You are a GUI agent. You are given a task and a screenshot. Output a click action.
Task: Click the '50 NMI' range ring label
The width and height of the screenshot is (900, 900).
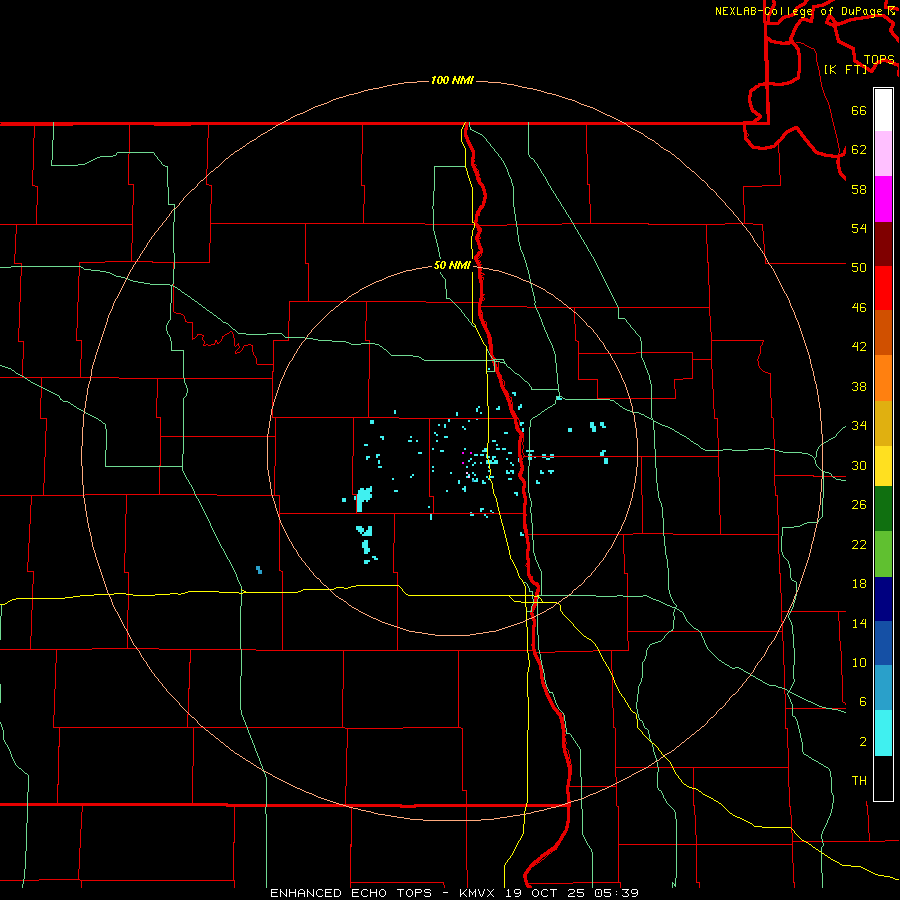pyautogui.click(x=452, y=265)
